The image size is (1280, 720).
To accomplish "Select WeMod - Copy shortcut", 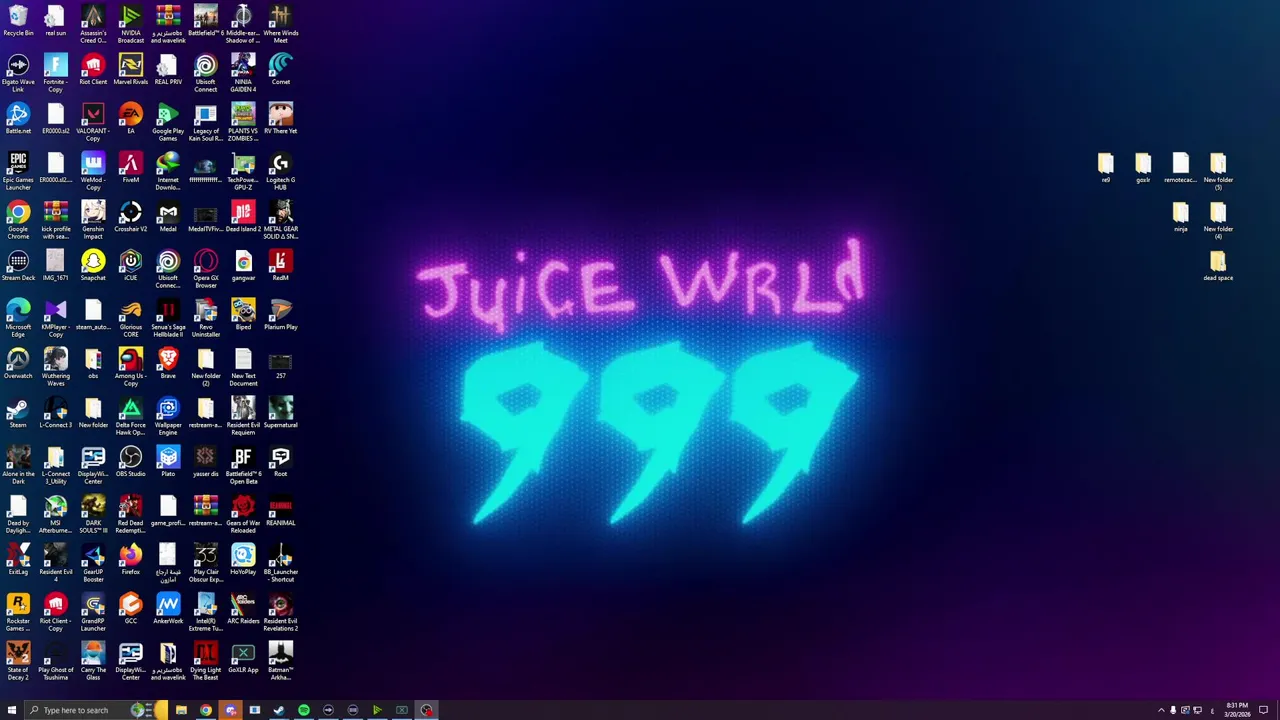I will click(x=93, y=171).
